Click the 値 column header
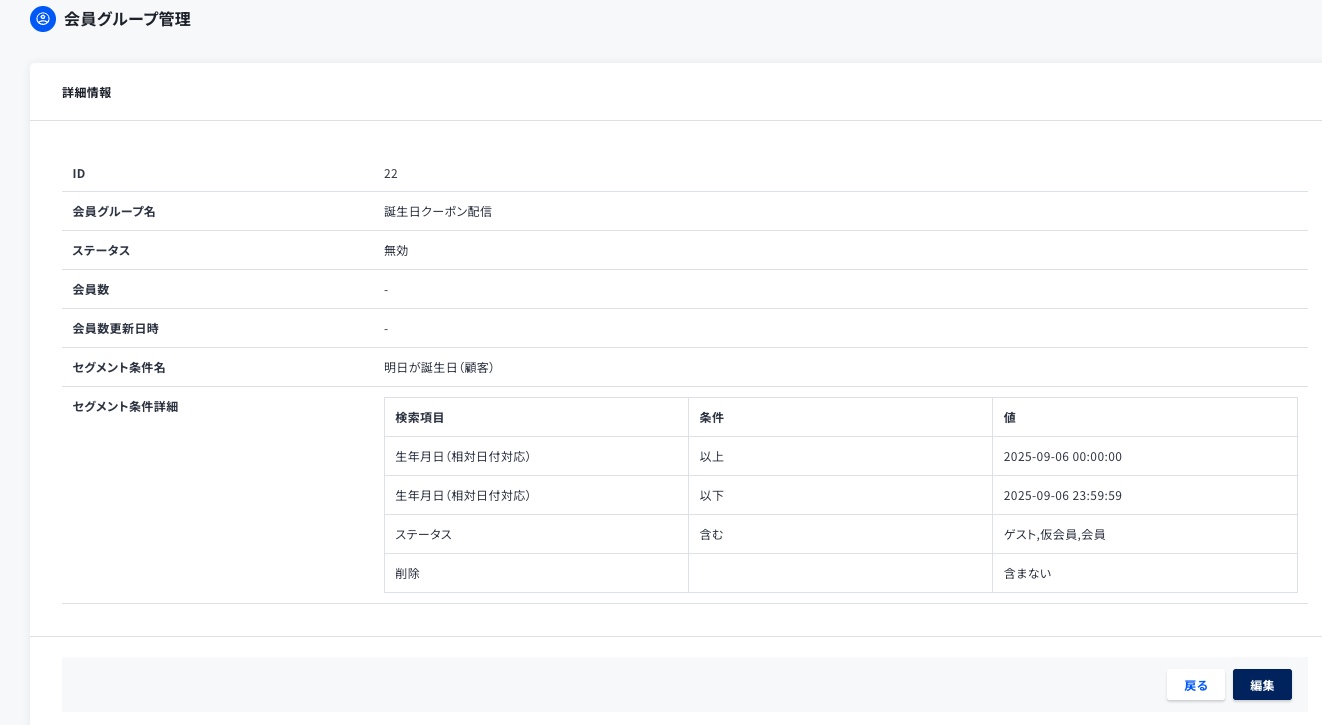Viewport: 1322px width, 725px height. tap(1010, 417)
